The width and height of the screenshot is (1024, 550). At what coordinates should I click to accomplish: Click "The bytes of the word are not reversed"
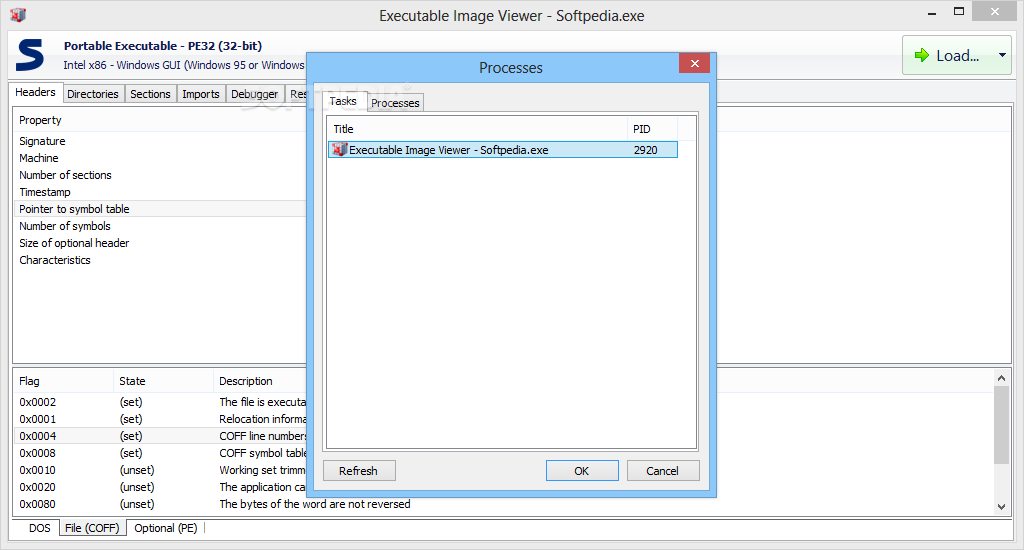[x=315, y=504]
